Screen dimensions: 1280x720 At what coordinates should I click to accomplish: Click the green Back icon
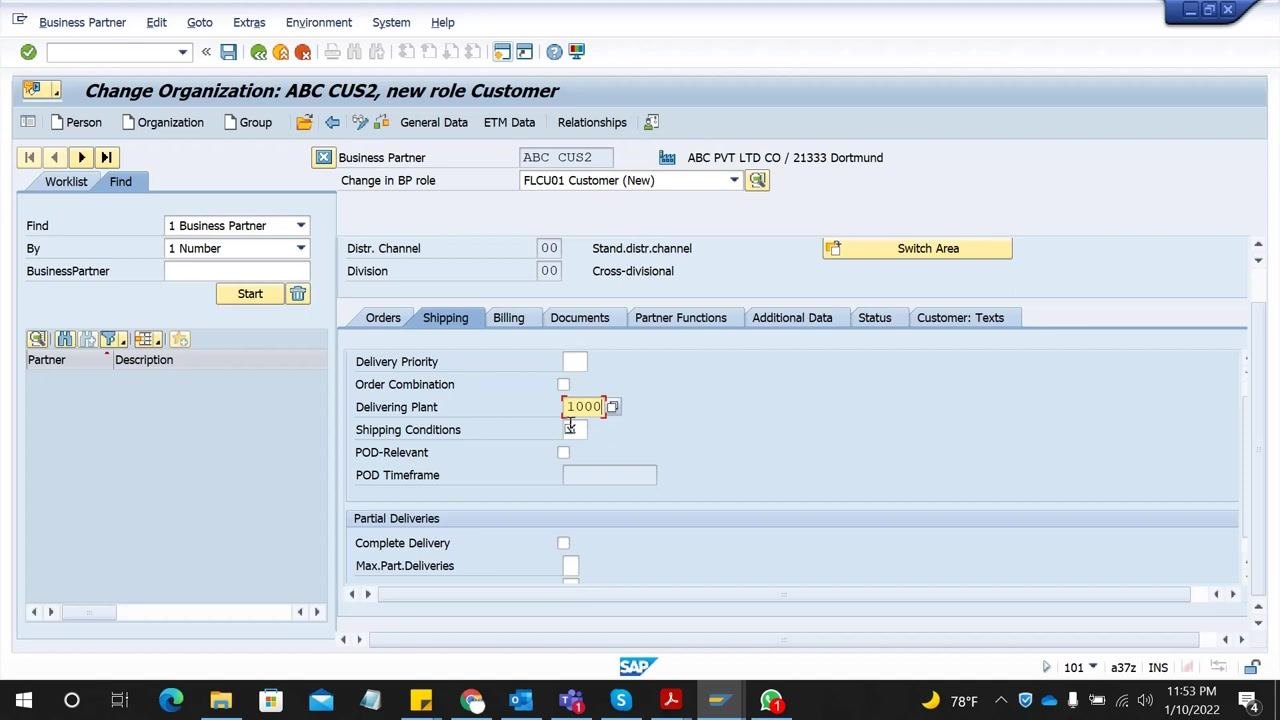(259, 52)
